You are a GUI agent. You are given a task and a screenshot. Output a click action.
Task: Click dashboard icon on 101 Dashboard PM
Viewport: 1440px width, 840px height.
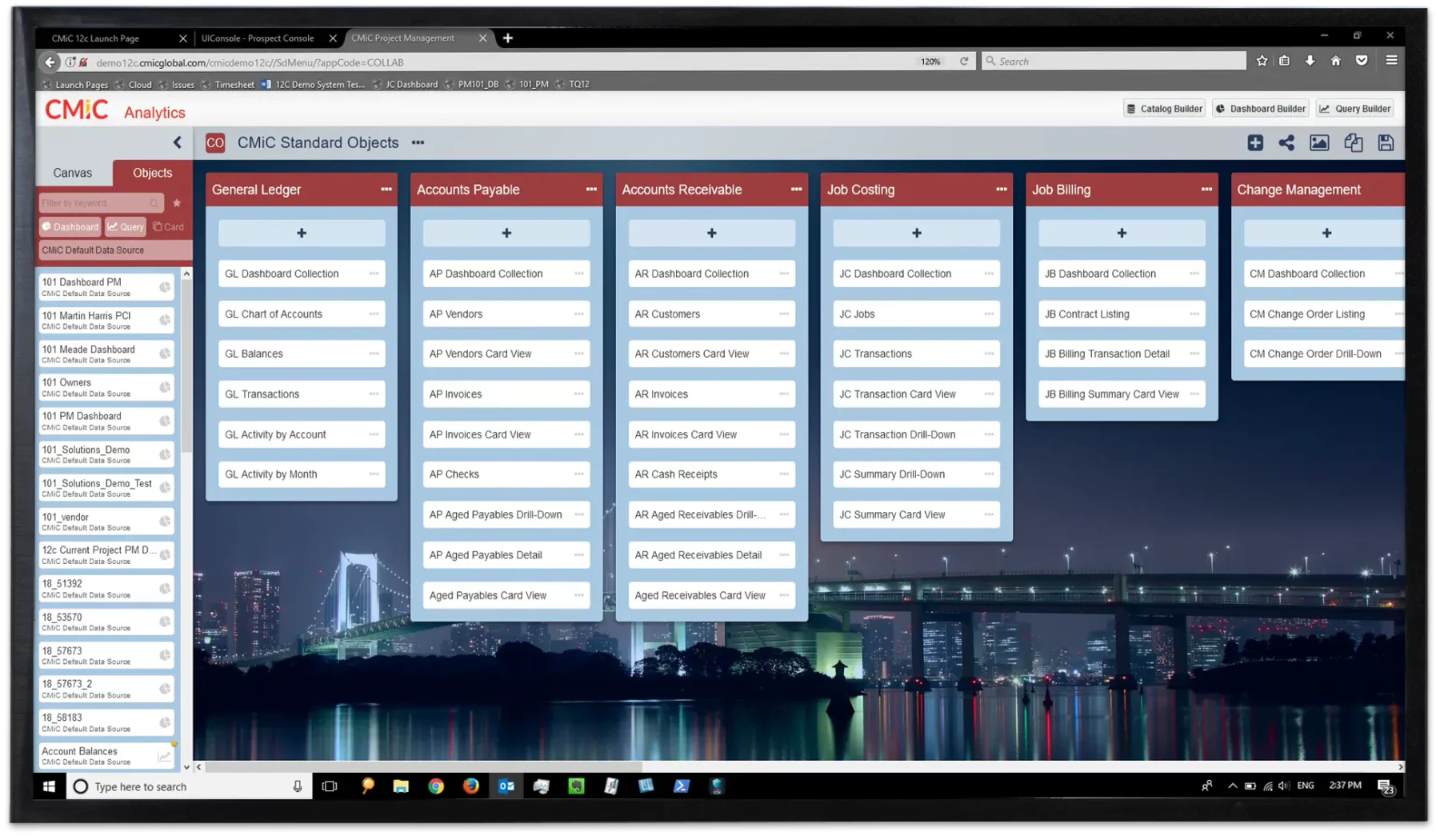[x=165, y=287]
